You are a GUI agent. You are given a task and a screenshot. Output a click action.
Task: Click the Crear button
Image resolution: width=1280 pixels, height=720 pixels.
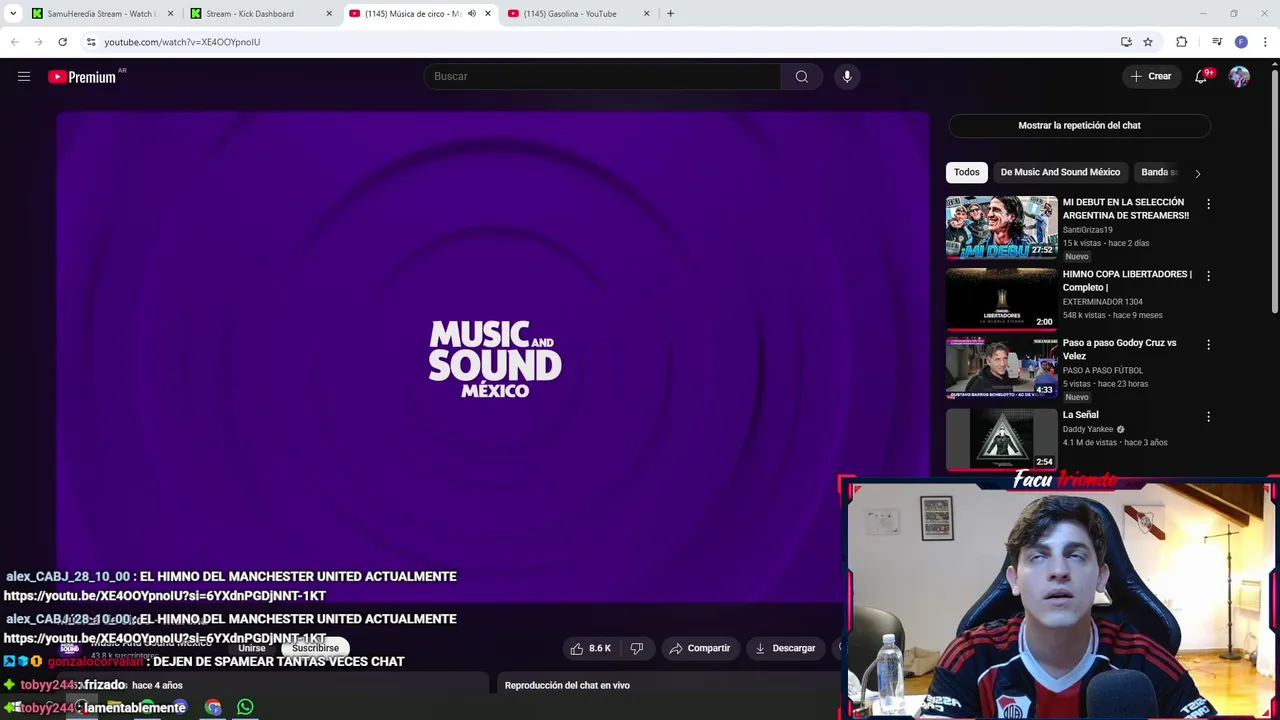click(1150, 76)
